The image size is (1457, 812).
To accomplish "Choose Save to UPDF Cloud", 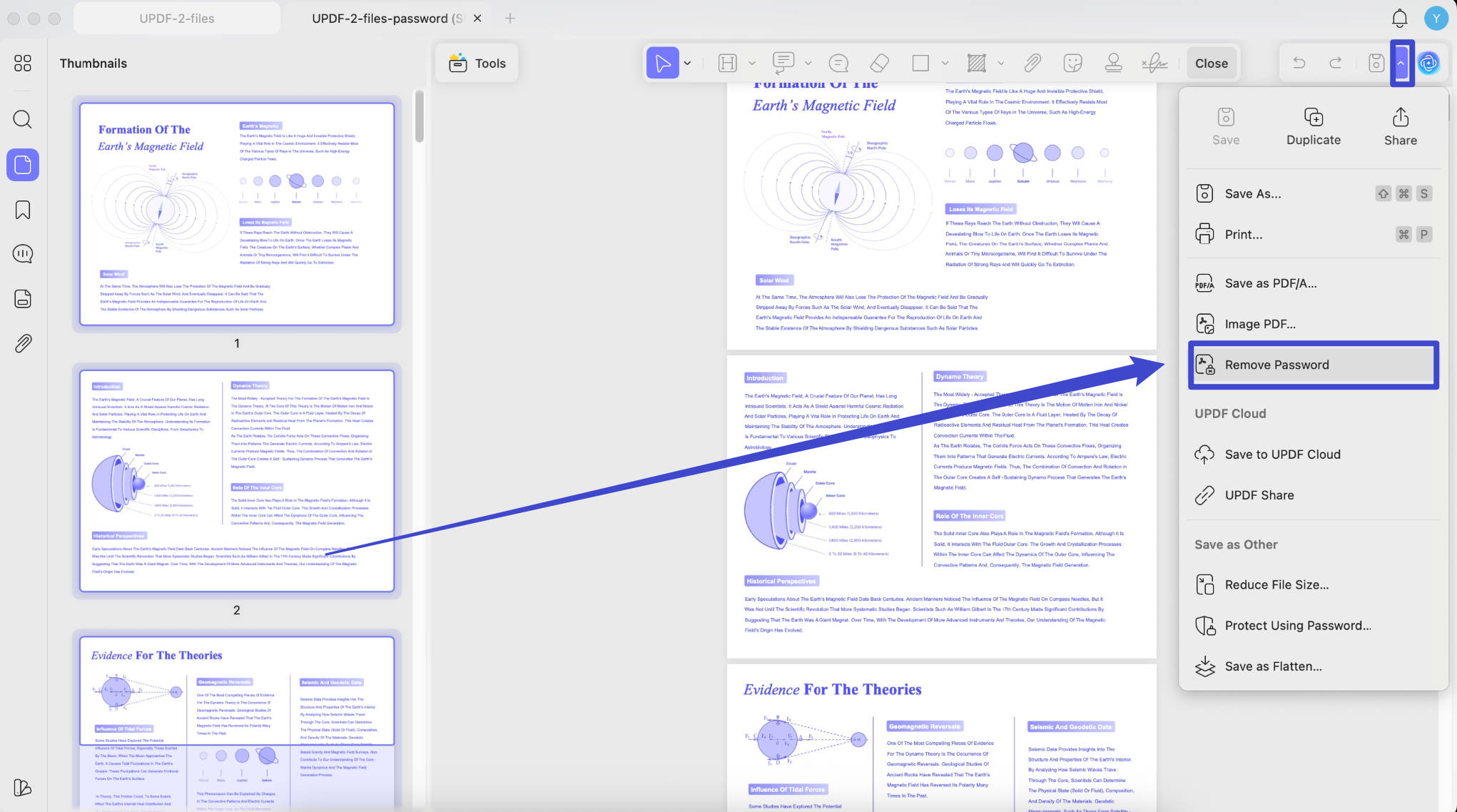I will pyautogui.click(x=1313, y=455).
